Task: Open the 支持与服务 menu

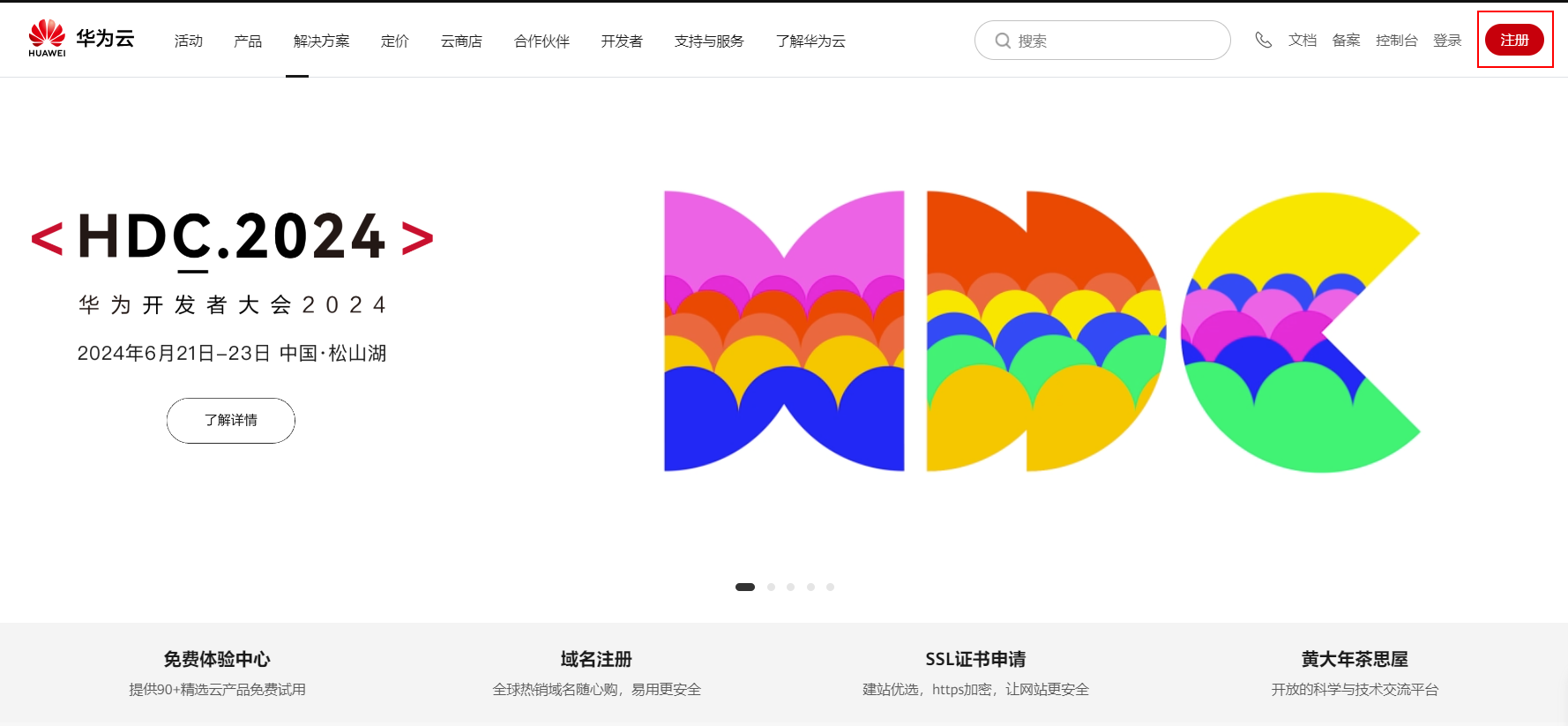Action: pyautogui.click(x=709, y=41)
